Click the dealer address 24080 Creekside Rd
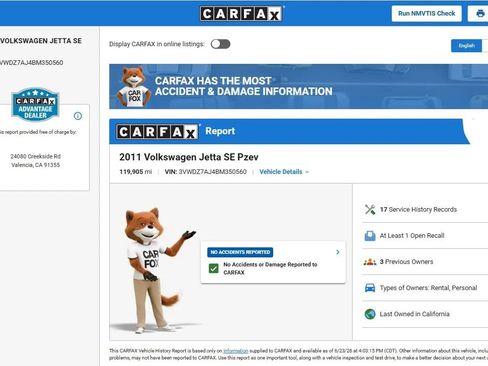The image size is (488, 366). click(x=35, y=156)
